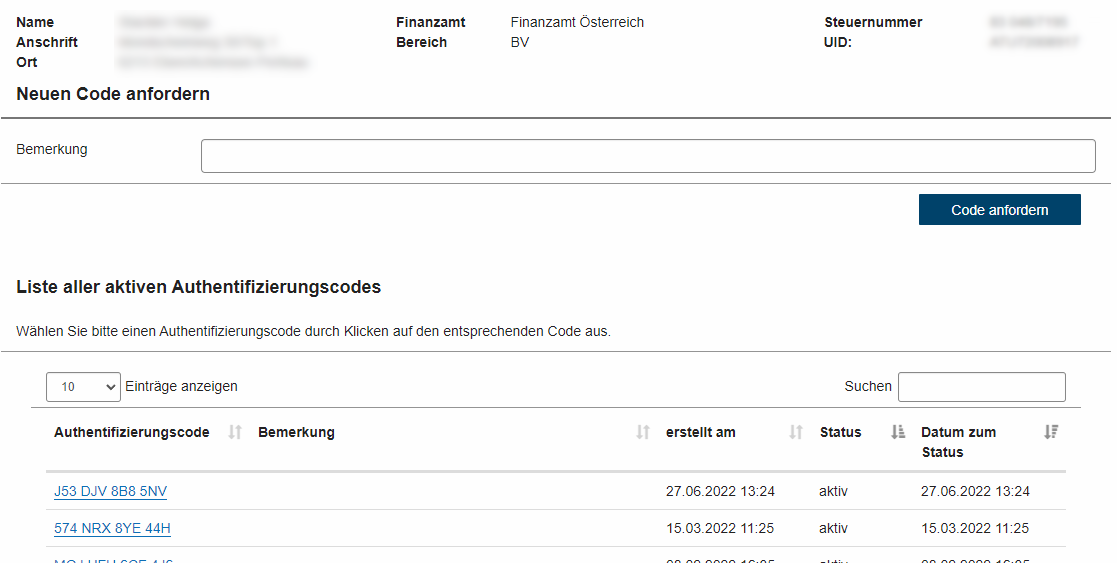Focus the Bemerkung text input field
1117x563 pixels.
[x=648, y=156]
